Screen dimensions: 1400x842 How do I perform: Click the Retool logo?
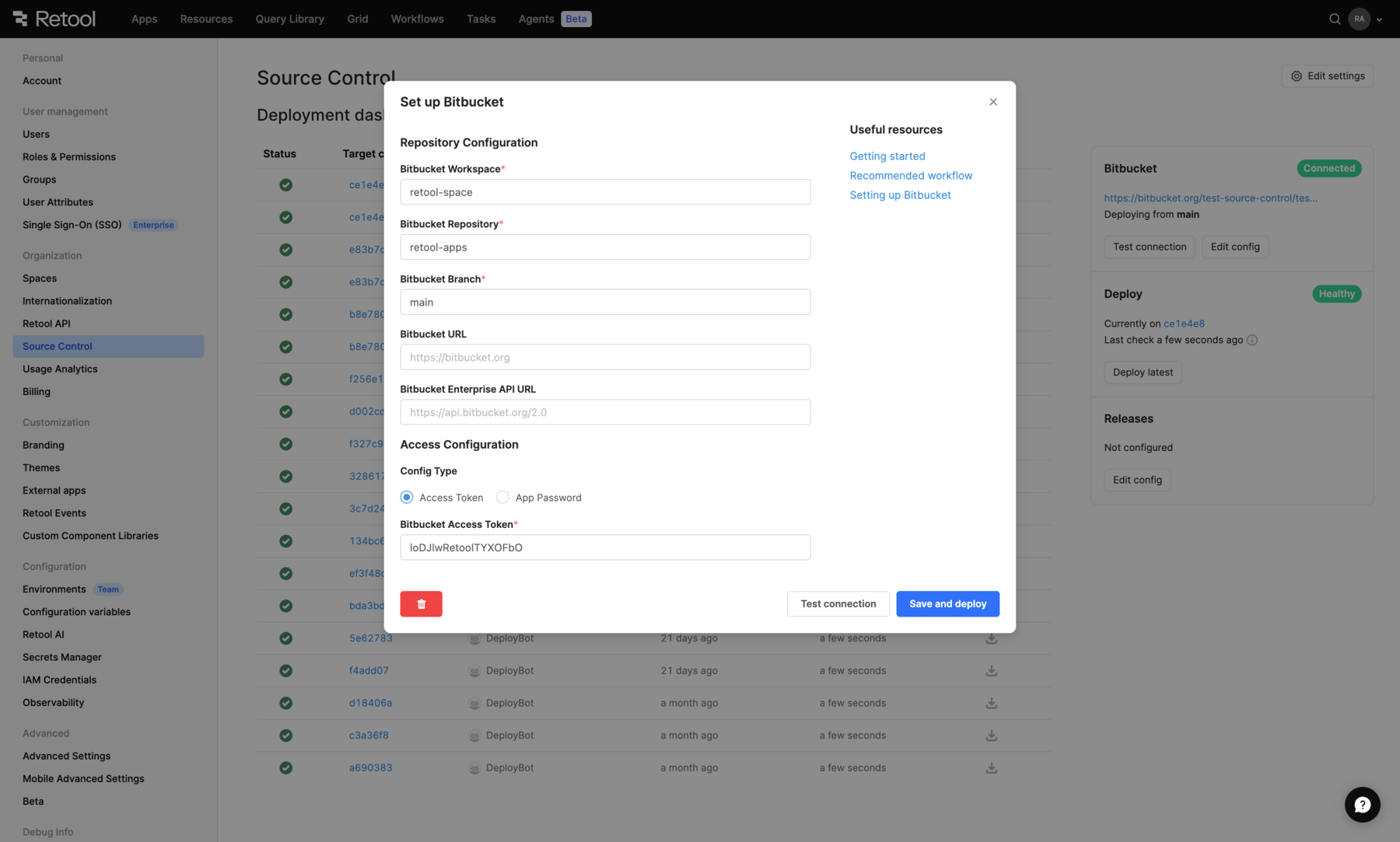pyautogui.click(x=54, y=19)
